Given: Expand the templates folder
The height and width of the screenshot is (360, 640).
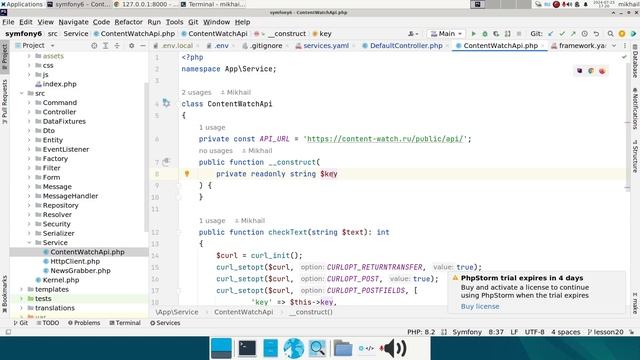Looking at the screenshot, I should coord(22,289).
